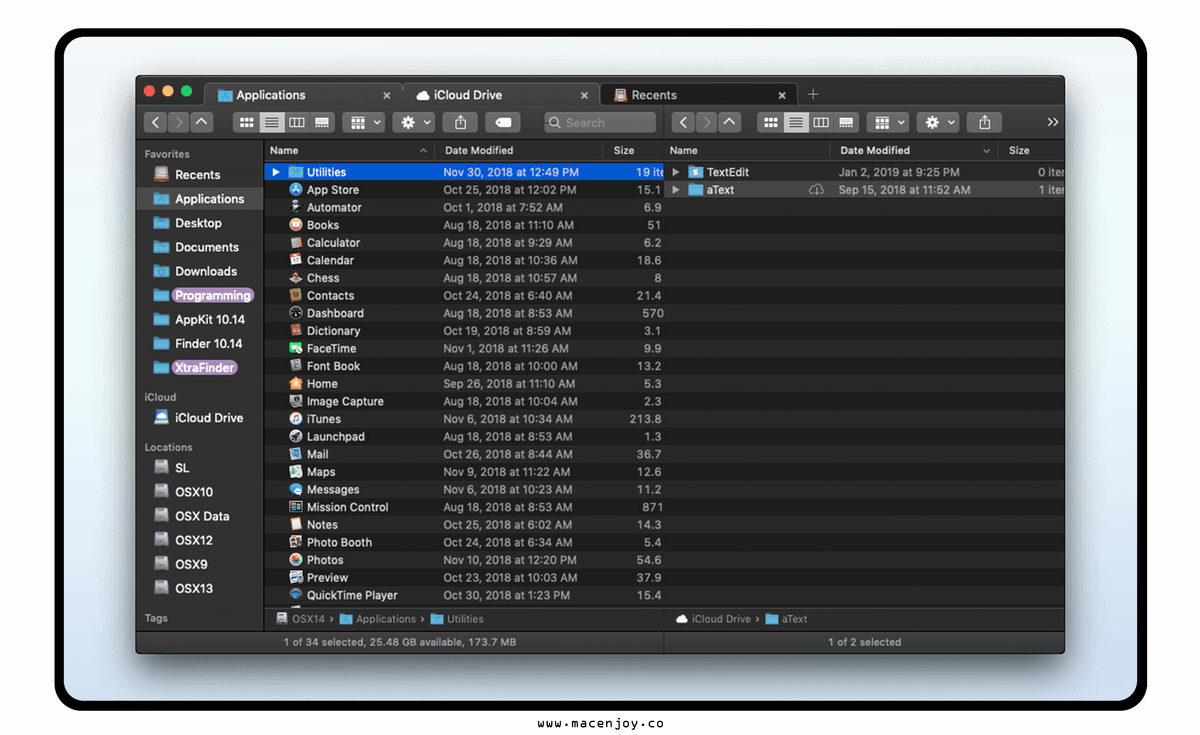Screen dimensions: 1200x735
Task: Go forward in the right pane
Action: coord(707,122)
